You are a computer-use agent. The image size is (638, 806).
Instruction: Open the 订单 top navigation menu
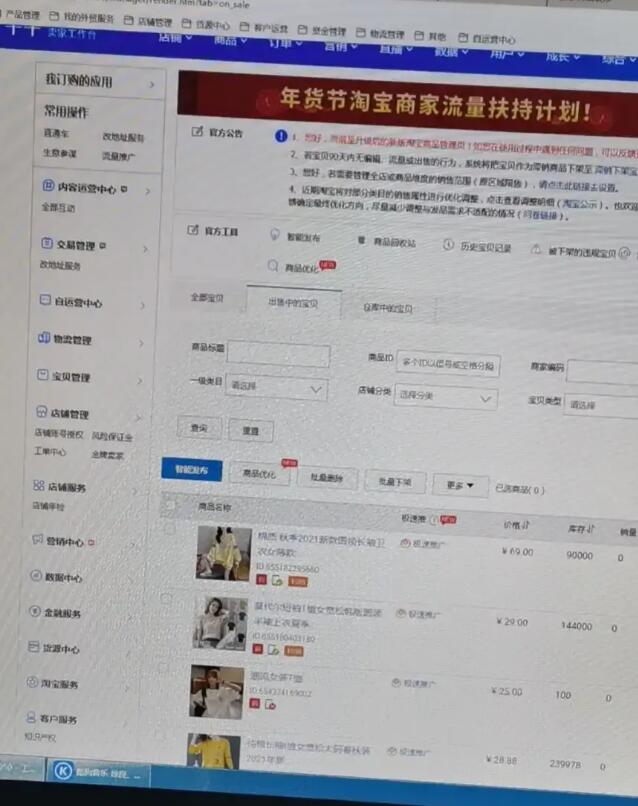coord(285,44)
